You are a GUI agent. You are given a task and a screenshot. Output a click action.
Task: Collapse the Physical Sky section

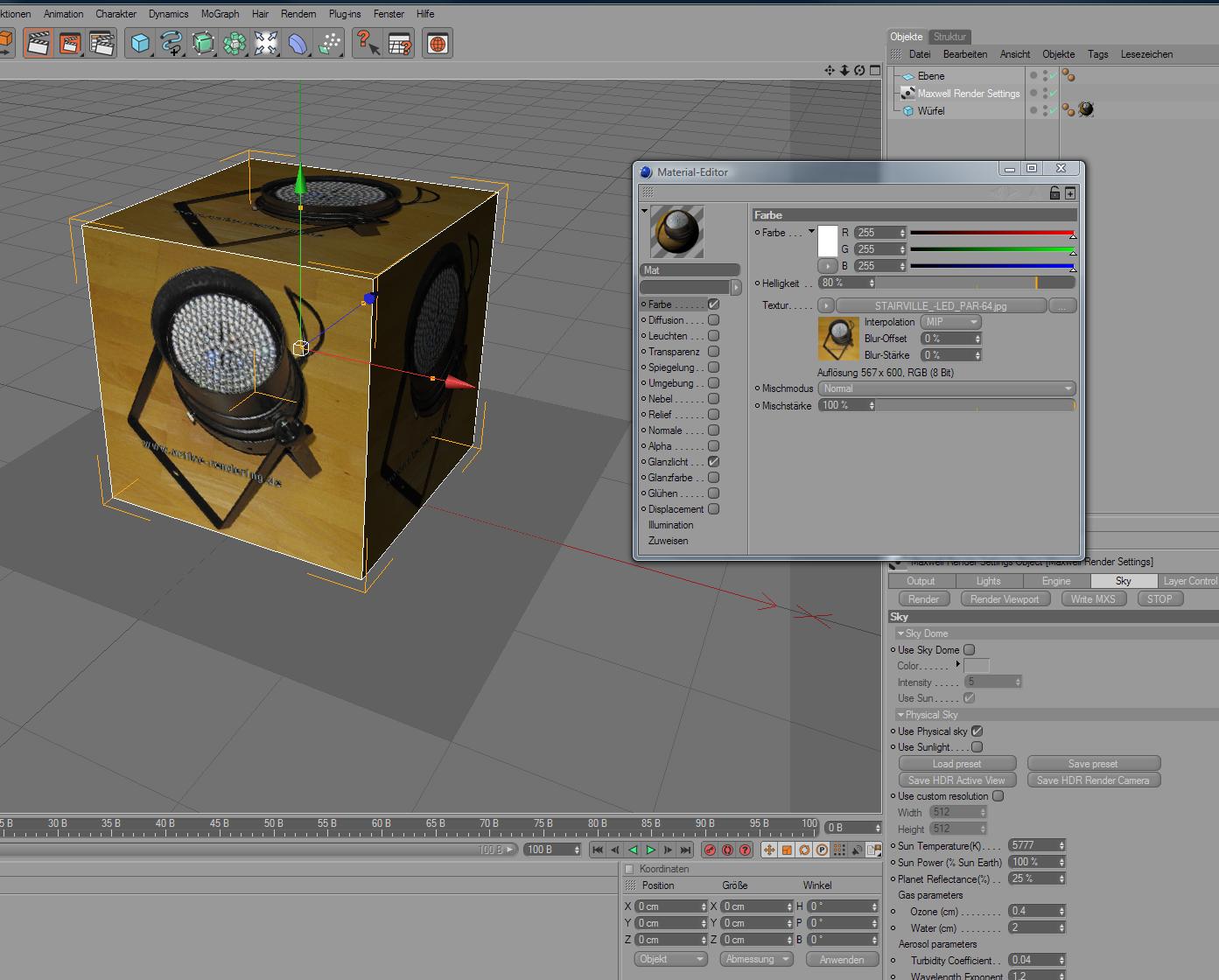[900, 715]
